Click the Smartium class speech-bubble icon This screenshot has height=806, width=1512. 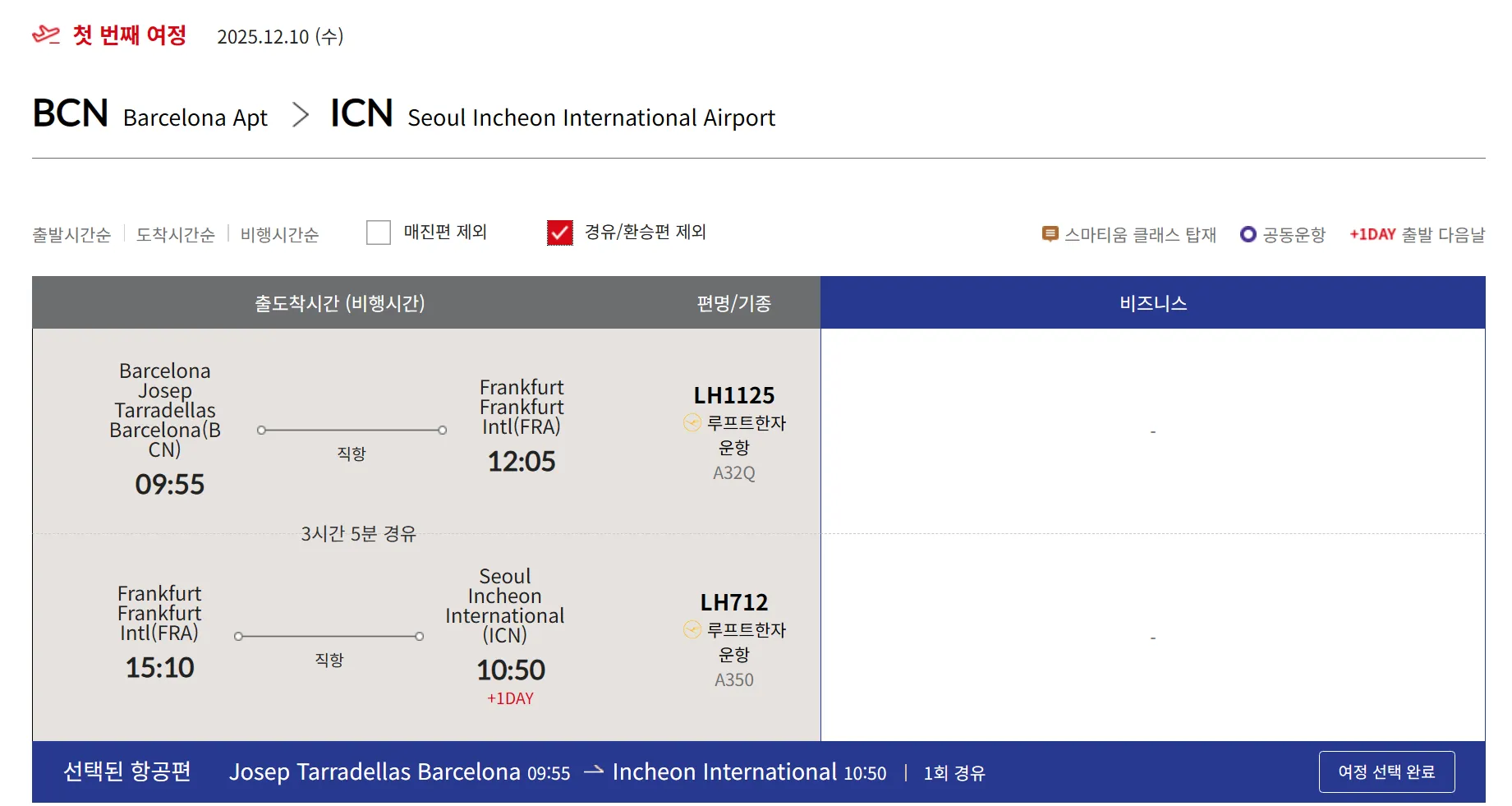click(x=1050, y=234)
